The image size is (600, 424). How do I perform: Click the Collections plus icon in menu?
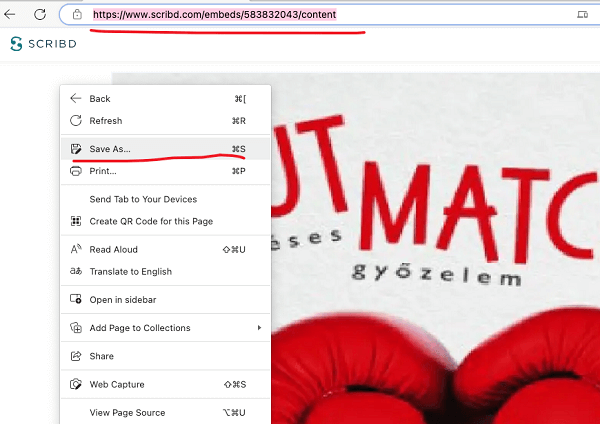click(76, 328)
